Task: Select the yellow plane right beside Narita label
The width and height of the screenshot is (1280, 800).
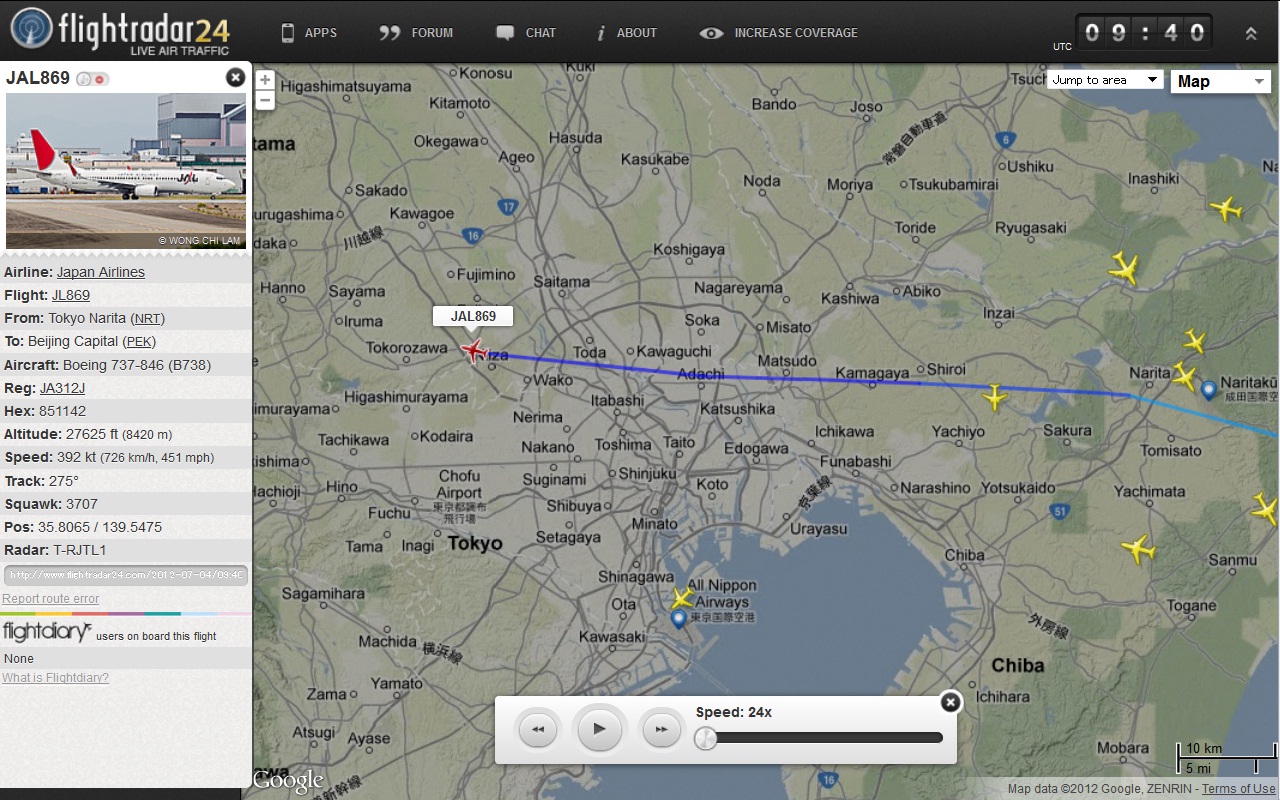Action: [x=1184, y=377]
